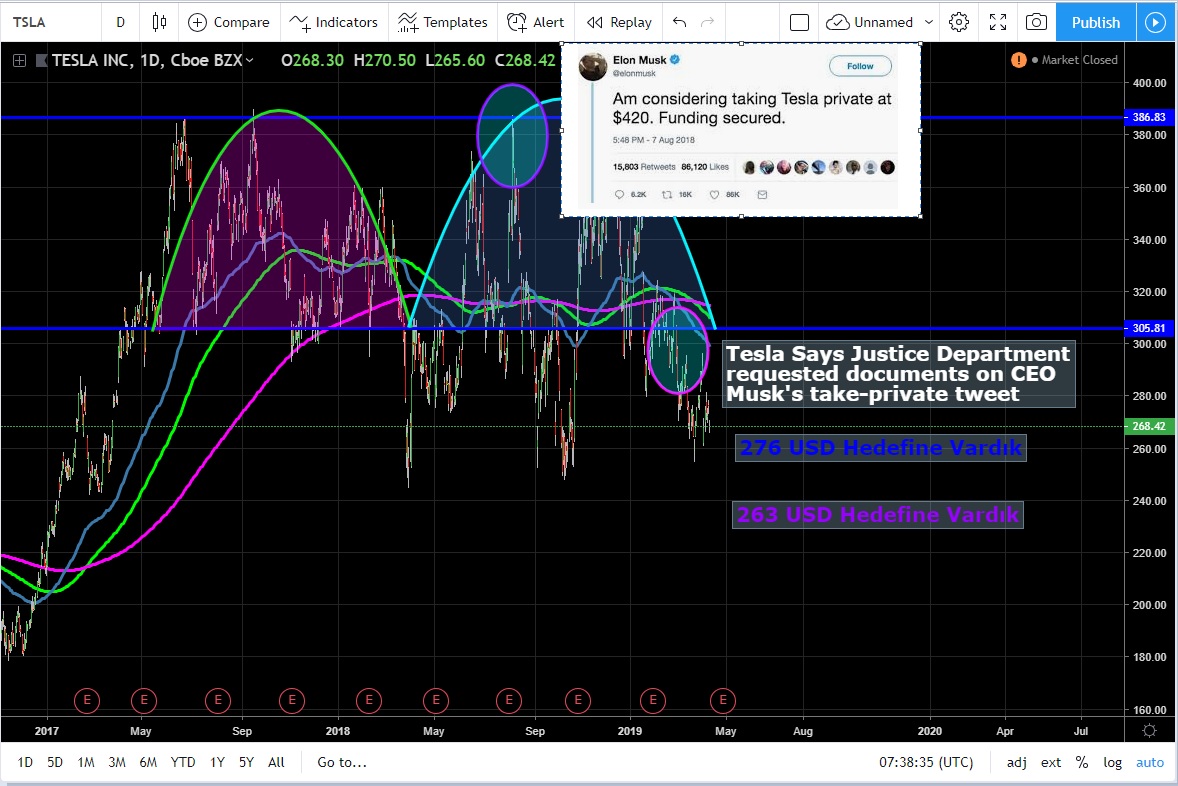The image size is (1178, 786).
Task: Click the earnings E marker above May 2017
Action: coord(143,700)
